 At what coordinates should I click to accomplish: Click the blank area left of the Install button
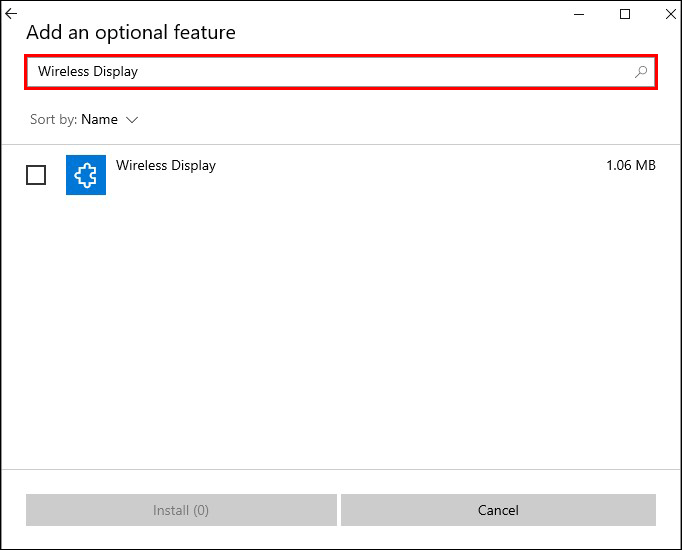[13, 510]
